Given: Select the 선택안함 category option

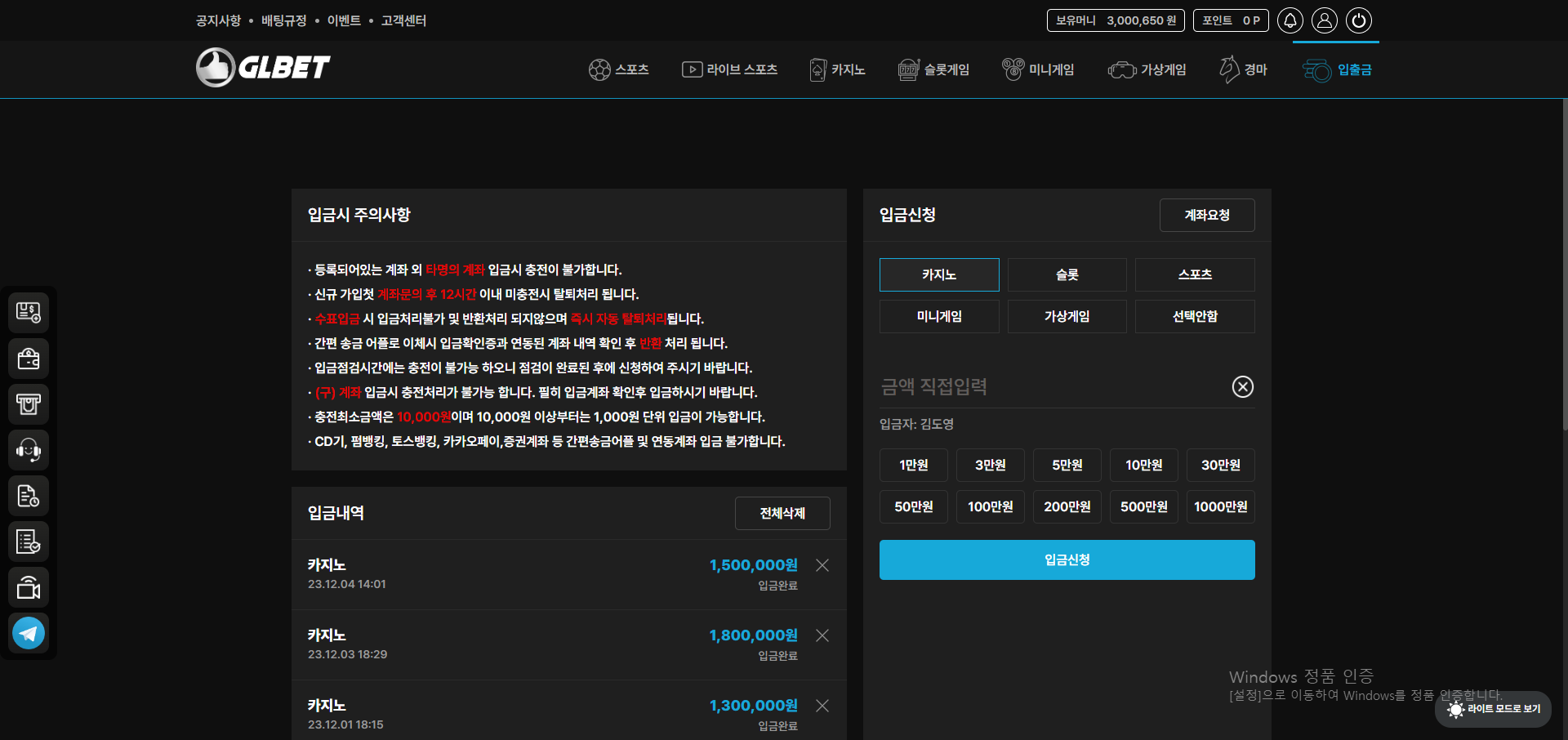Looking at the screenshot, I should click(1195, 317).
